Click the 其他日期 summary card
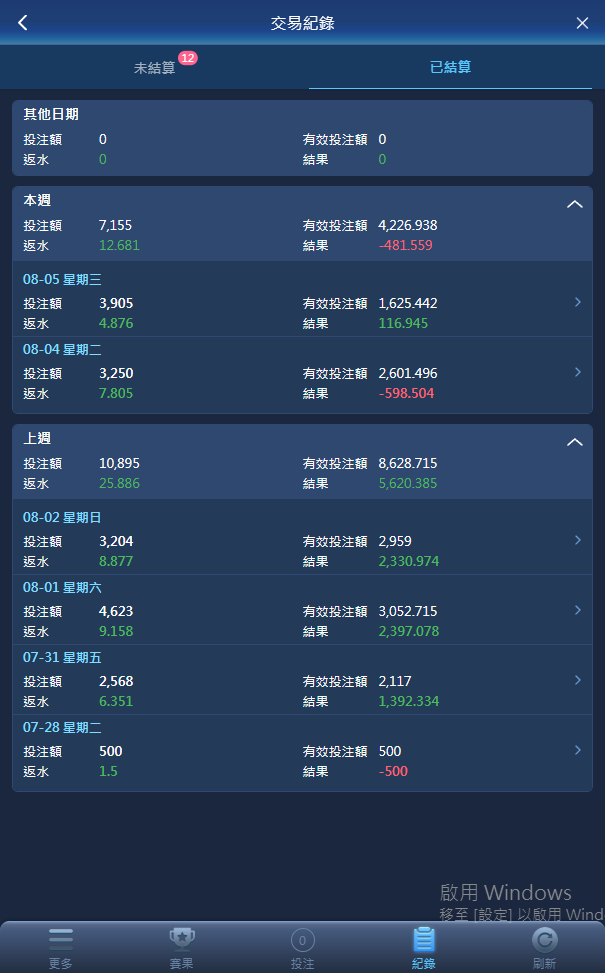The image size is (605, 973). click(x=302, y=138)
